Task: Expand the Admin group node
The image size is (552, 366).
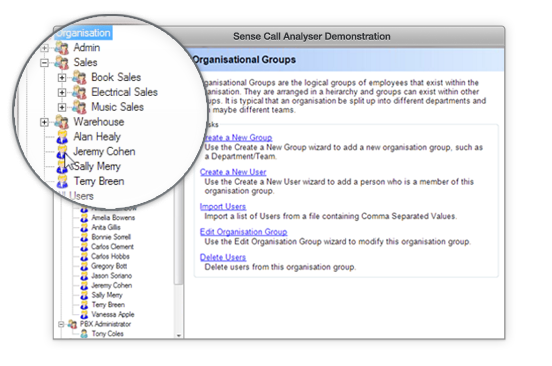Action: (x=44, y=48)
